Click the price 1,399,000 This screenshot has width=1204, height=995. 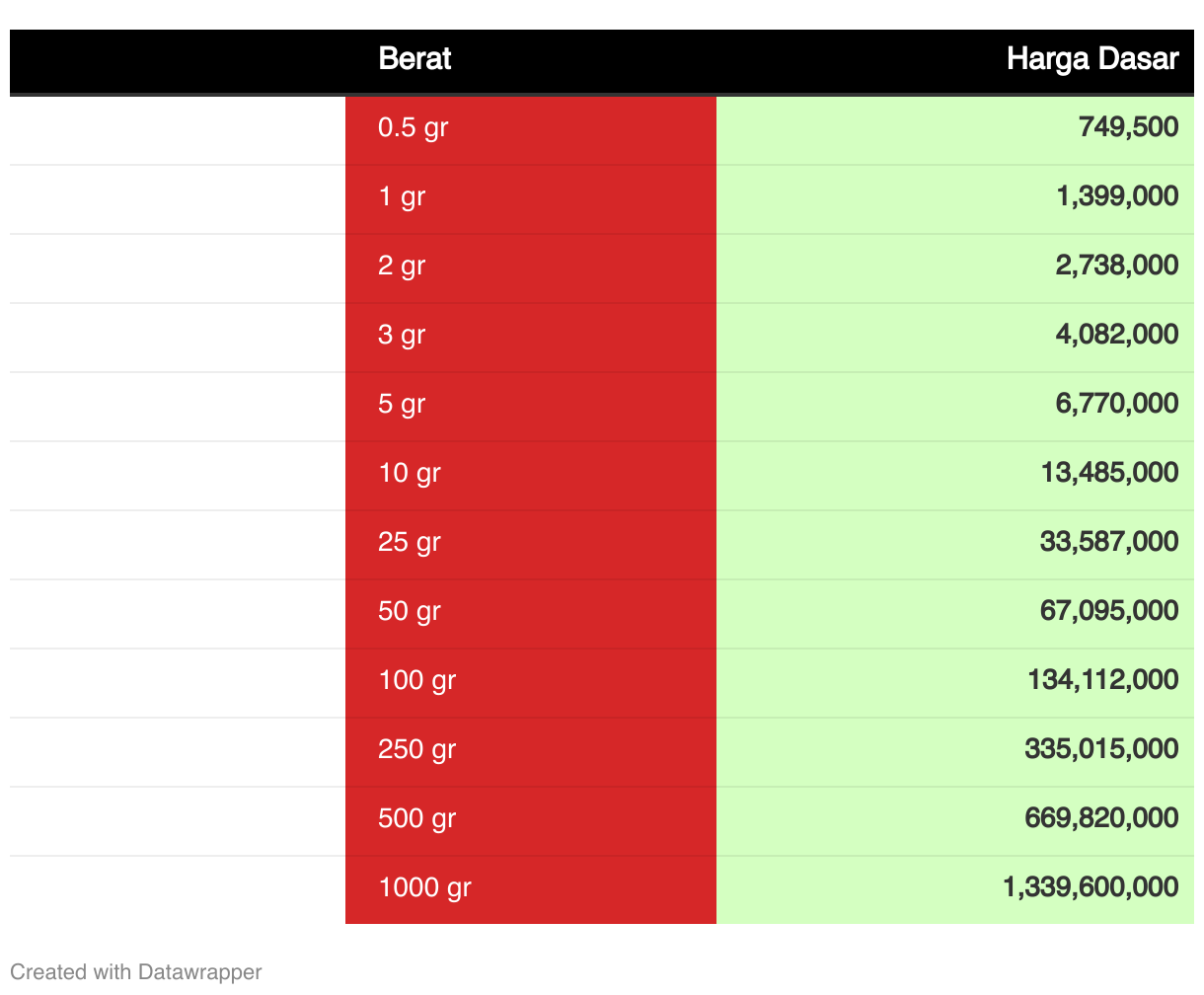(x=1117, y=195)
